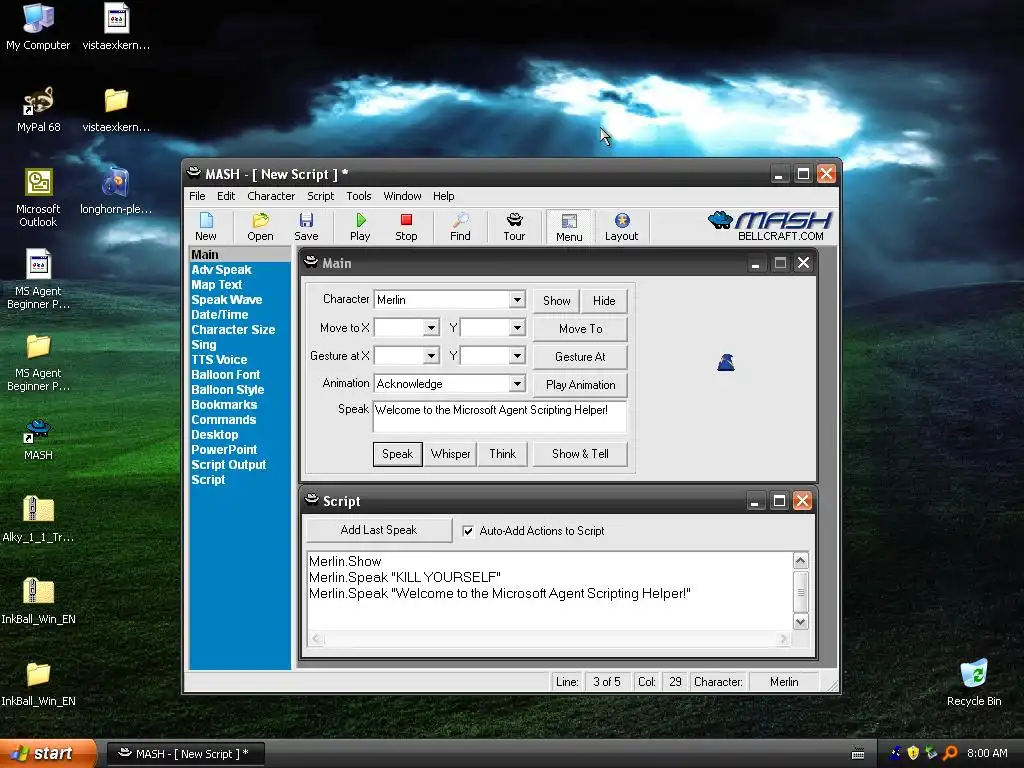This screenshot has width=1024, height=768.
Task: Click the Show character button
Action: 556,300
